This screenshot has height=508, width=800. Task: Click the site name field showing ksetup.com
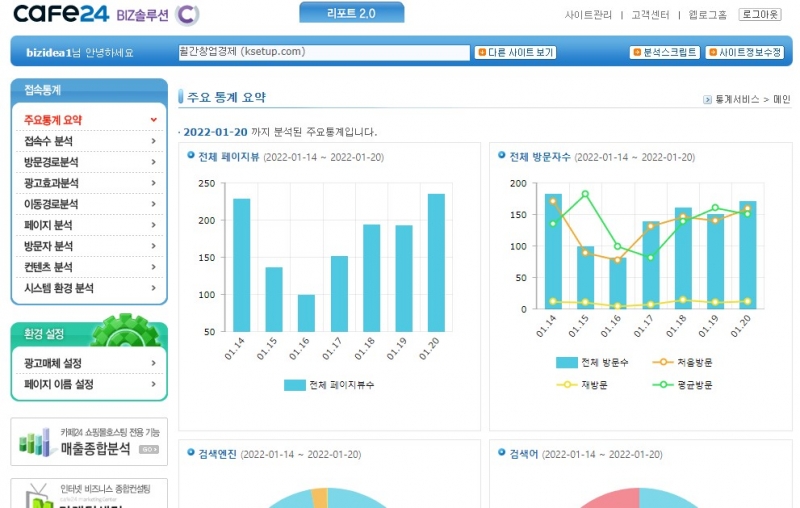[x=324, y=52]
